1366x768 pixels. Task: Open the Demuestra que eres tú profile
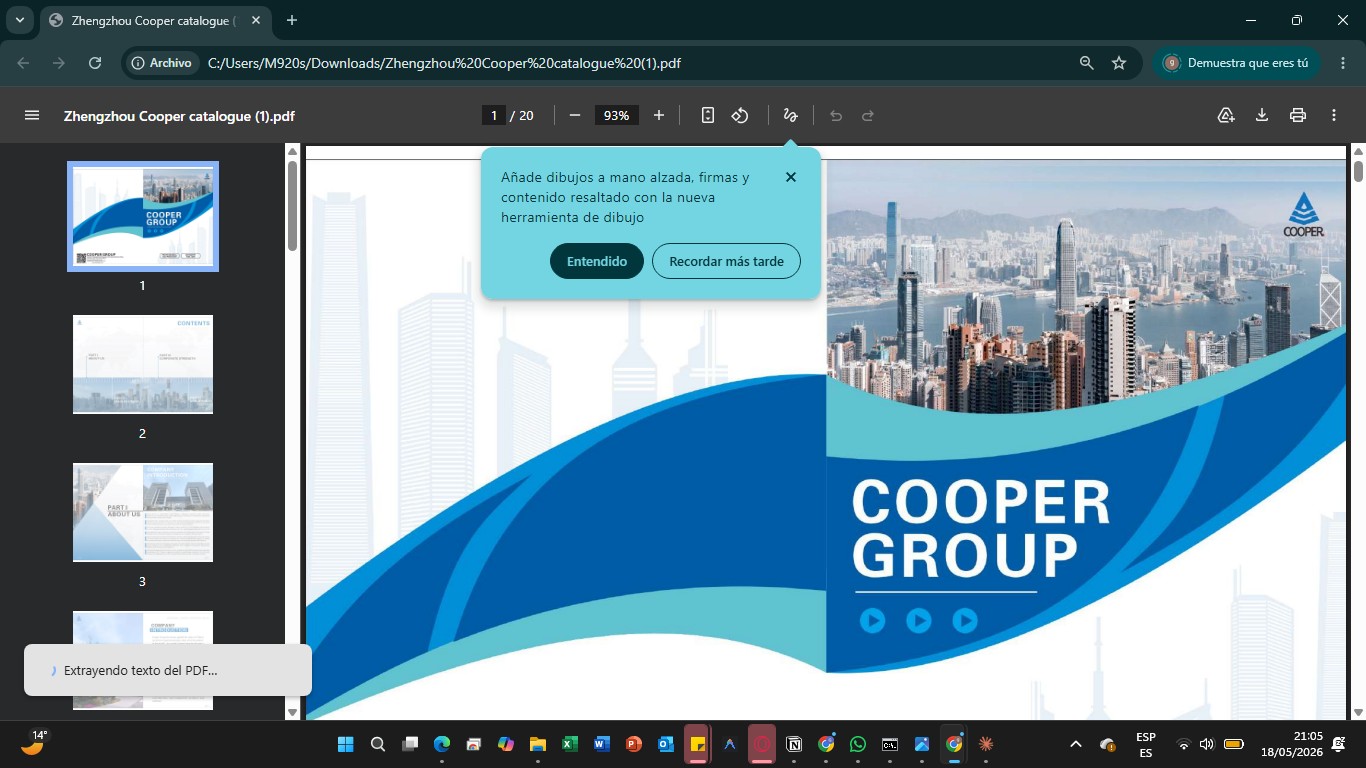tap(1236, 62)
